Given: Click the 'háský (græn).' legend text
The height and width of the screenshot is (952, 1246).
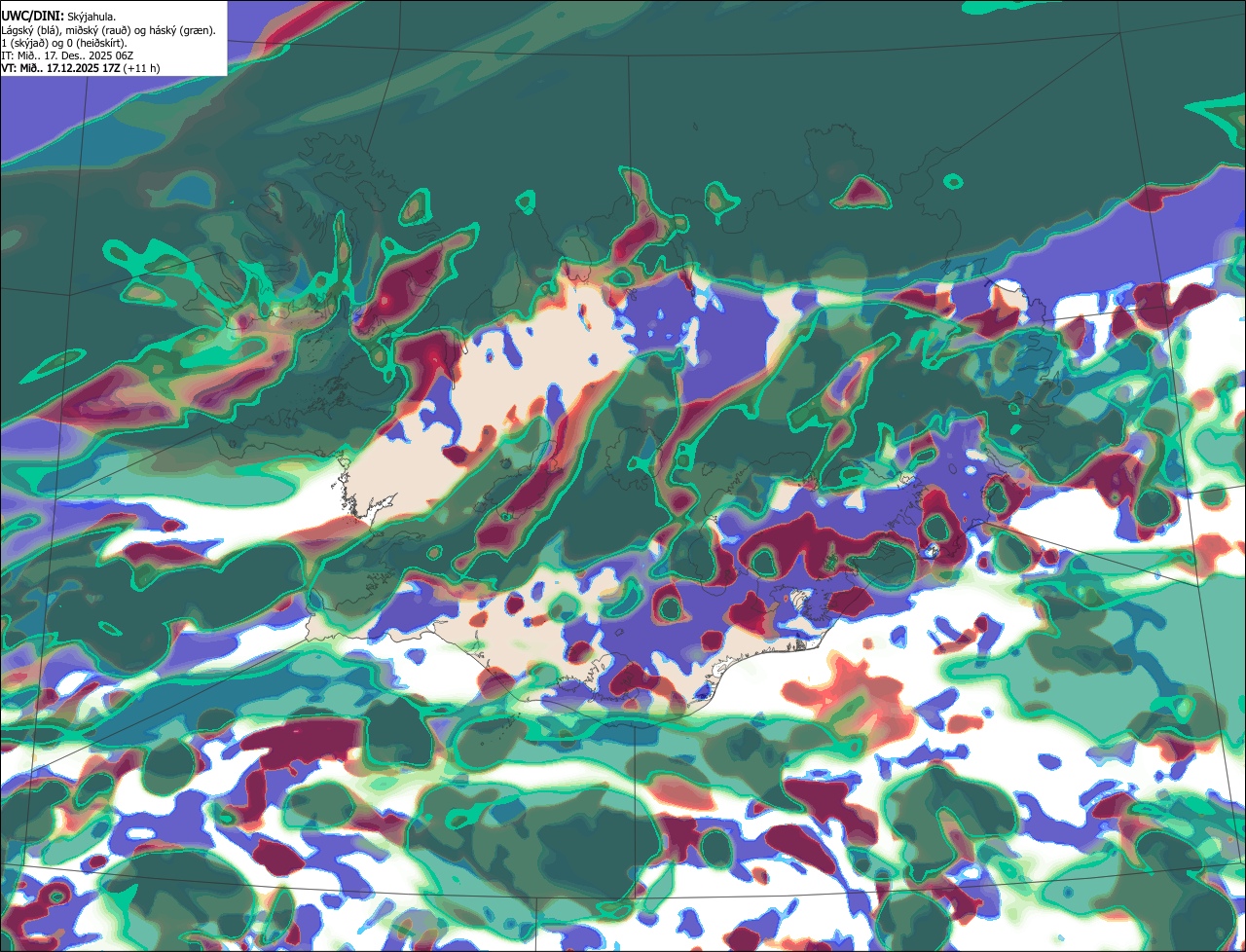Looking at the screenshot, I should coord(183,31).
